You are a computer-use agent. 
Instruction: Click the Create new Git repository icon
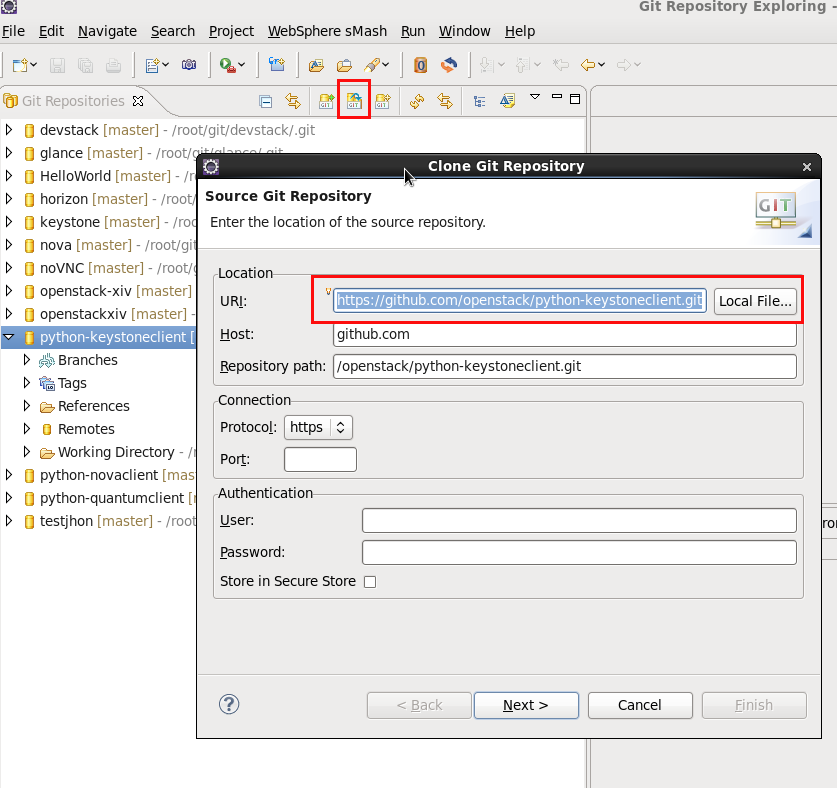click(382, 101)
